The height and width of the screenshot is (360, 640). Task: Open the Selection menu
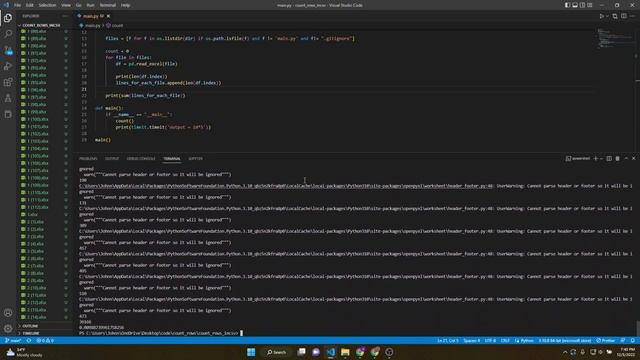point(47,5)
